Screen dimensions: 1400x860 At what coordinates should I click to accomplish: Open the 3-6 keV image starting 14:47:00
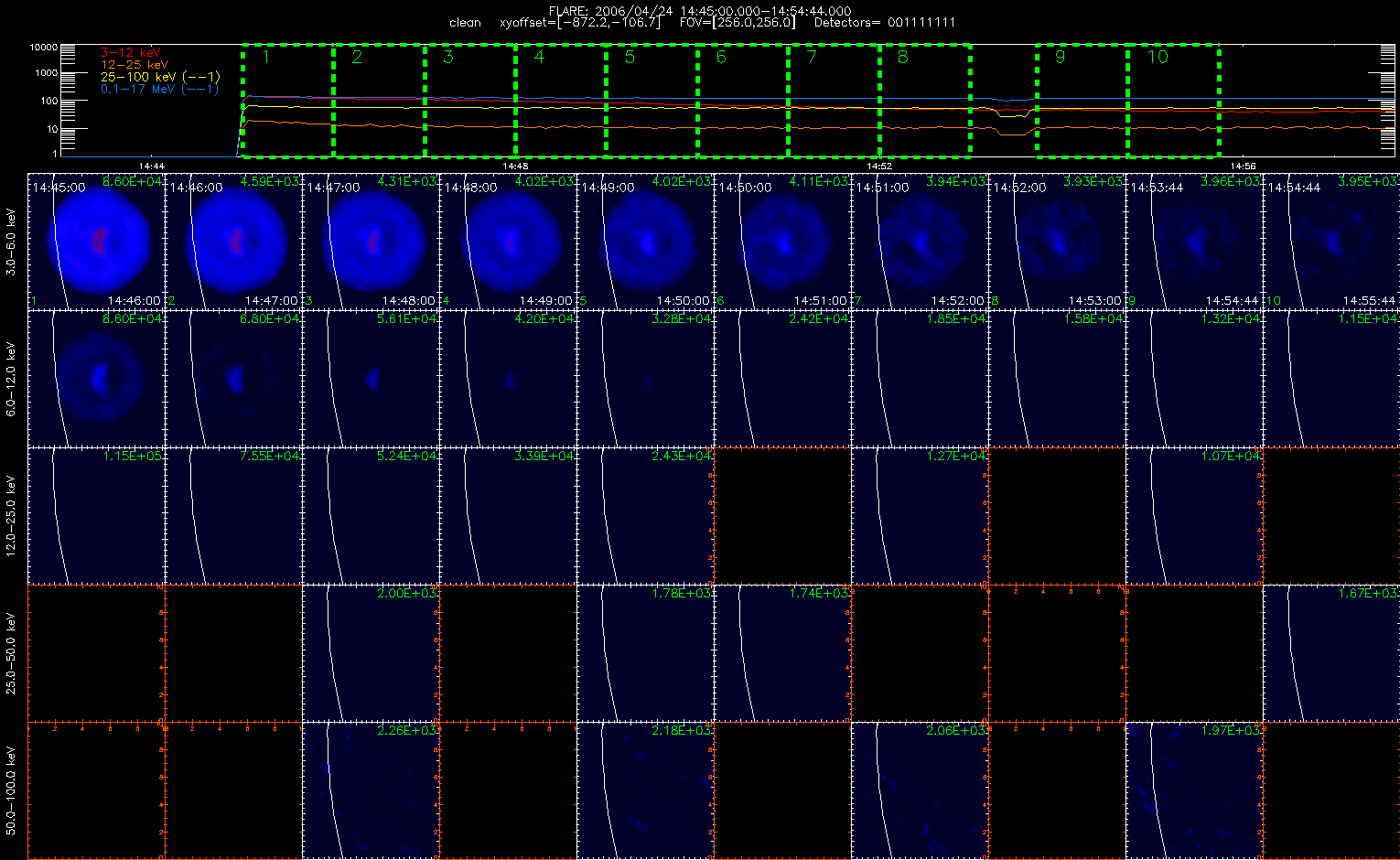371,241
